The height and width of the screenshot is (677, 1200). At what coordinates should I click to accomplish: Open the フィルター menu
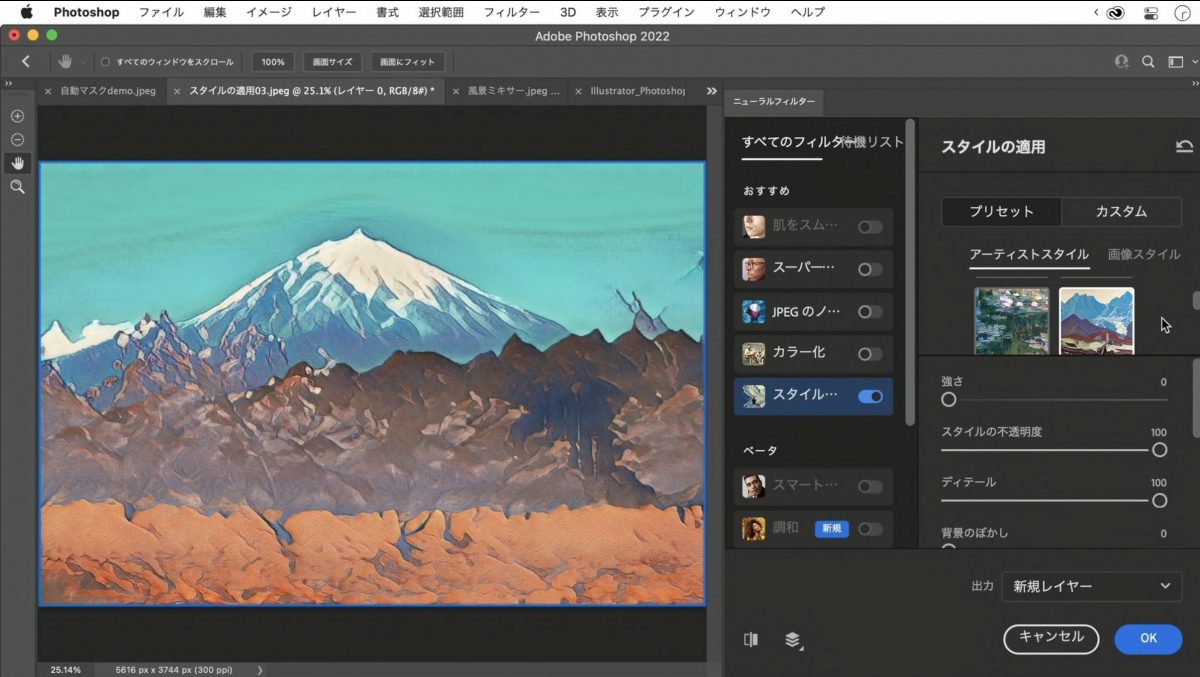click(511, 12)
